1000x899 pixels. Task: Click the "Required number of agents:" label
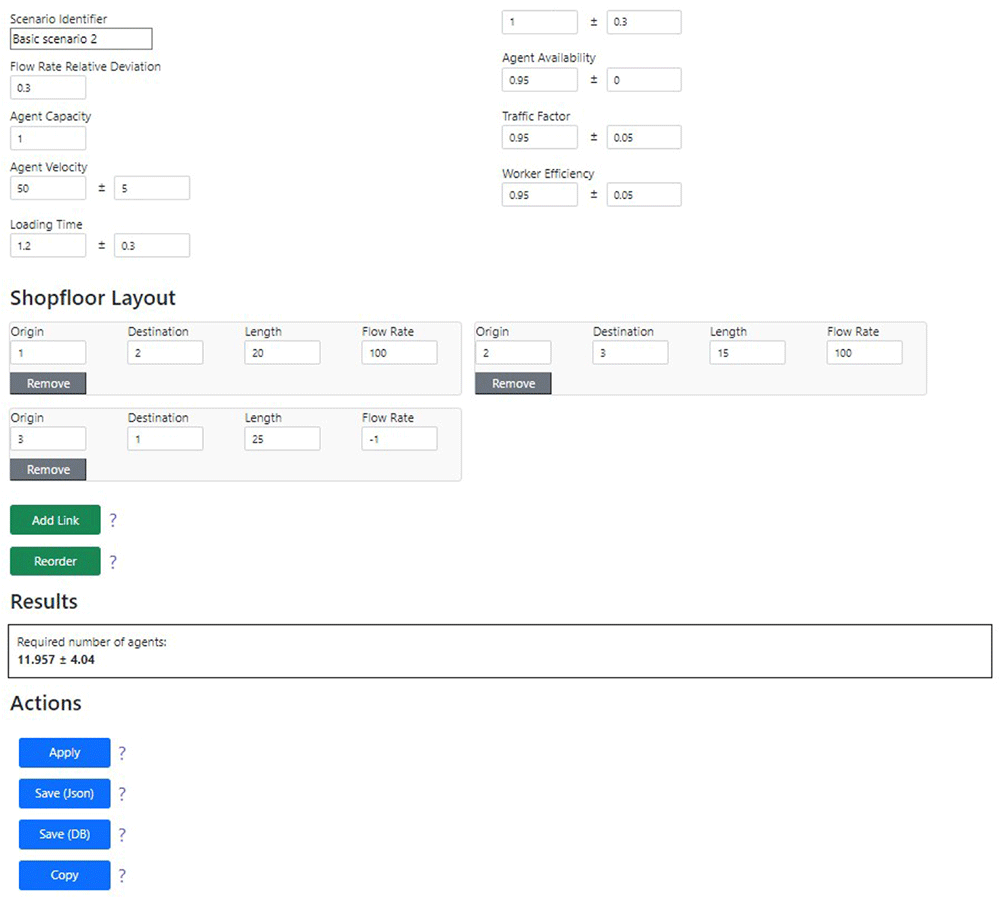coord(92,642)
